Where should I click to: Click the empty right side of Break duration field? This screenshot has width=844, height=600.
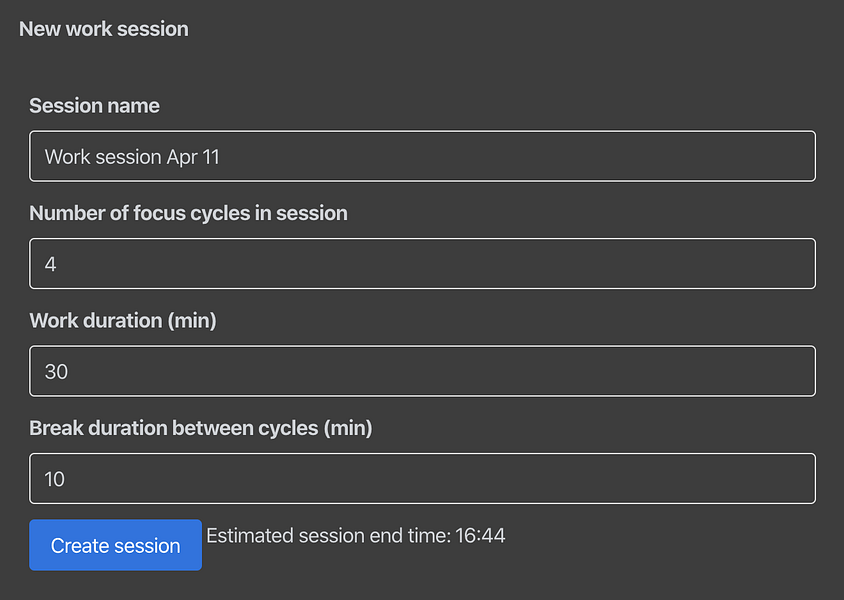click(x=650, y=479)
